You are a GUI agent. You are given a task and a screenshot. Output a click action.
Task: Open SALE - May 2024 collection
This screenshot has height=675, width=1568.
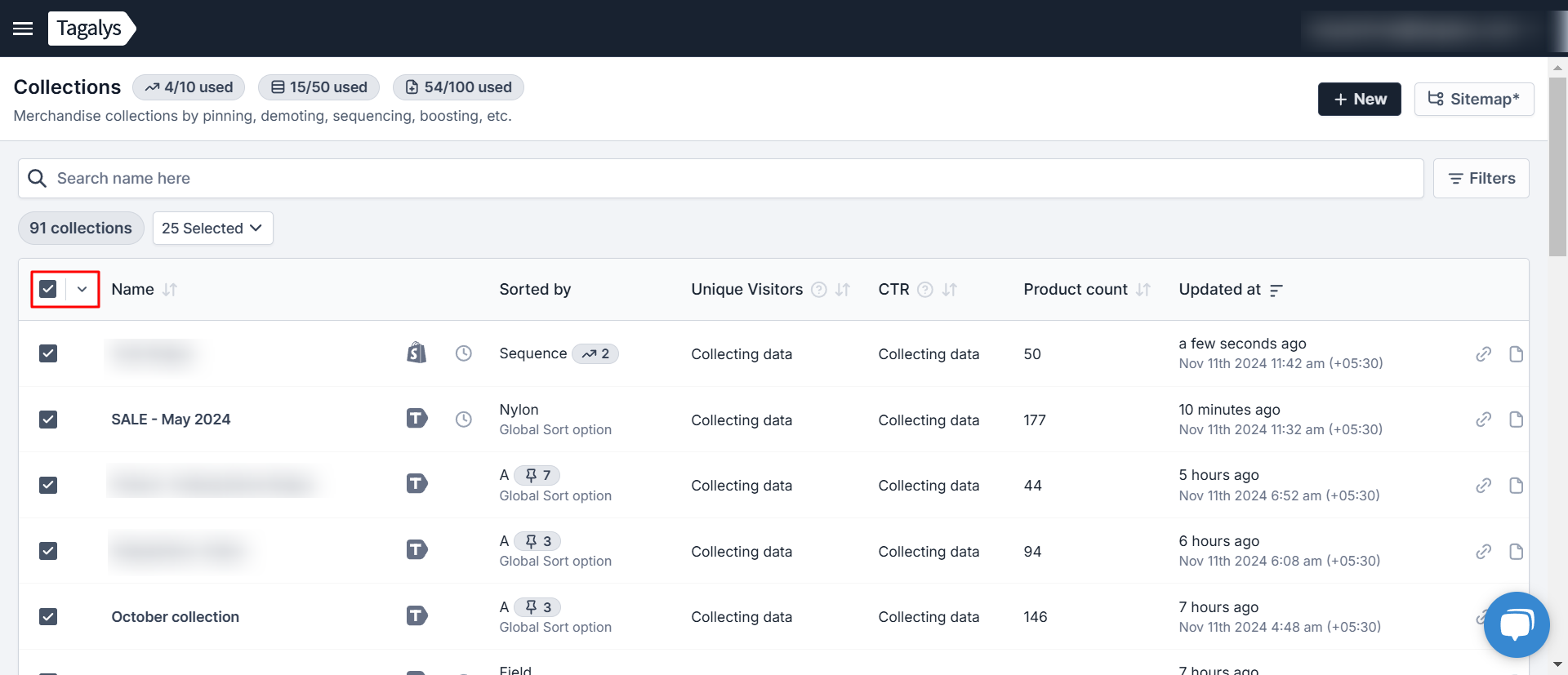click(x=171, y=420)
